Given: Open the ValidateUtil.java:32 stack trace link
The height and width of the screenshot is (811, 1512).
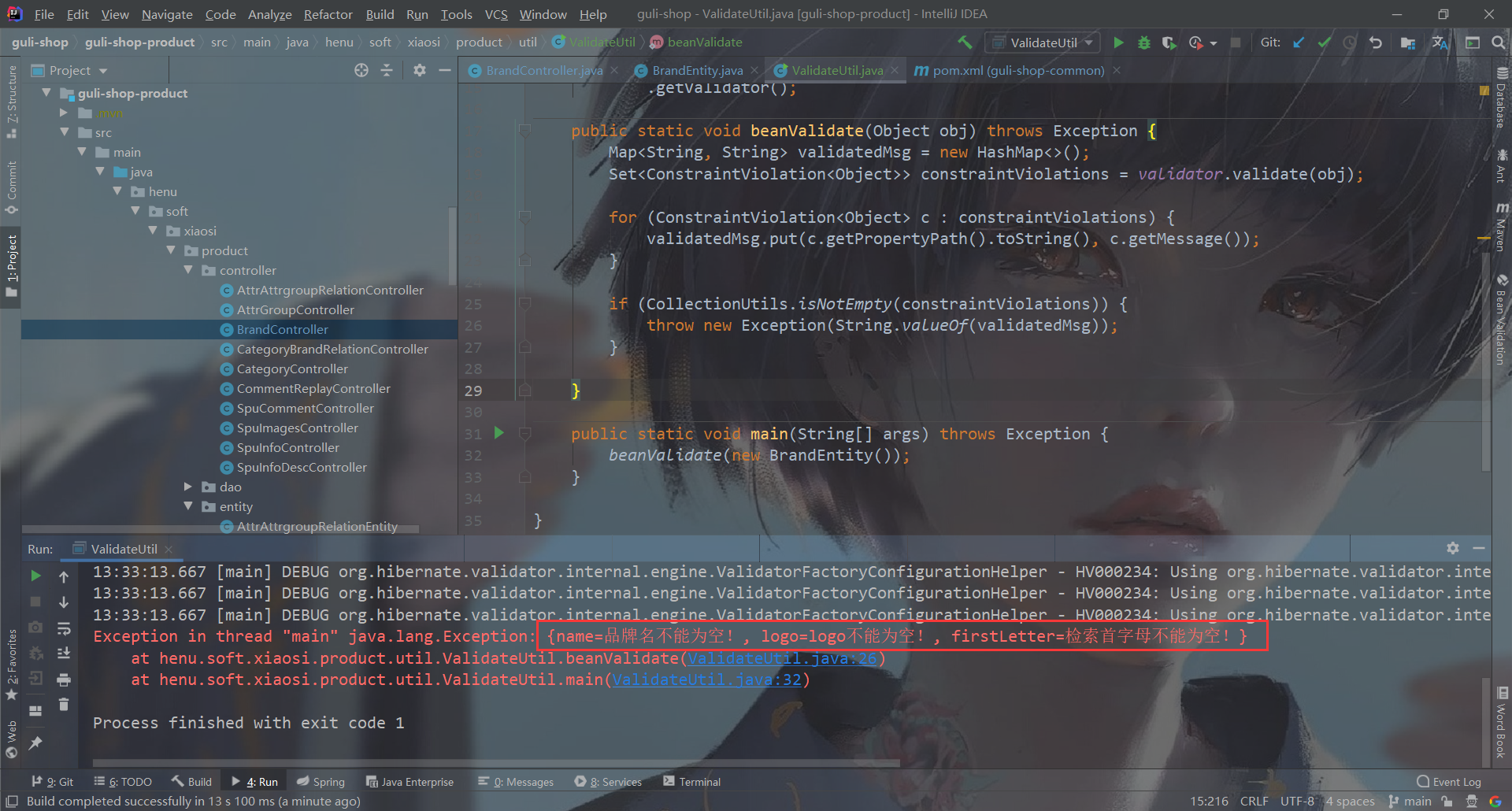Looking at the screenshot, I should pos(707,679).
